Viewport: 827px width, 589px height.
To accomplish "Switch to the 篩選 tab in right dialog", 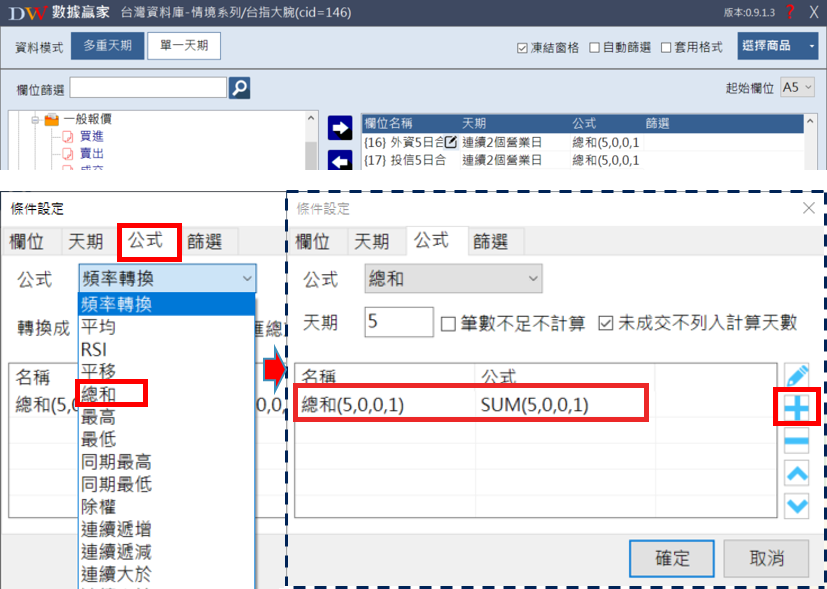I will [x=490, y=241].
